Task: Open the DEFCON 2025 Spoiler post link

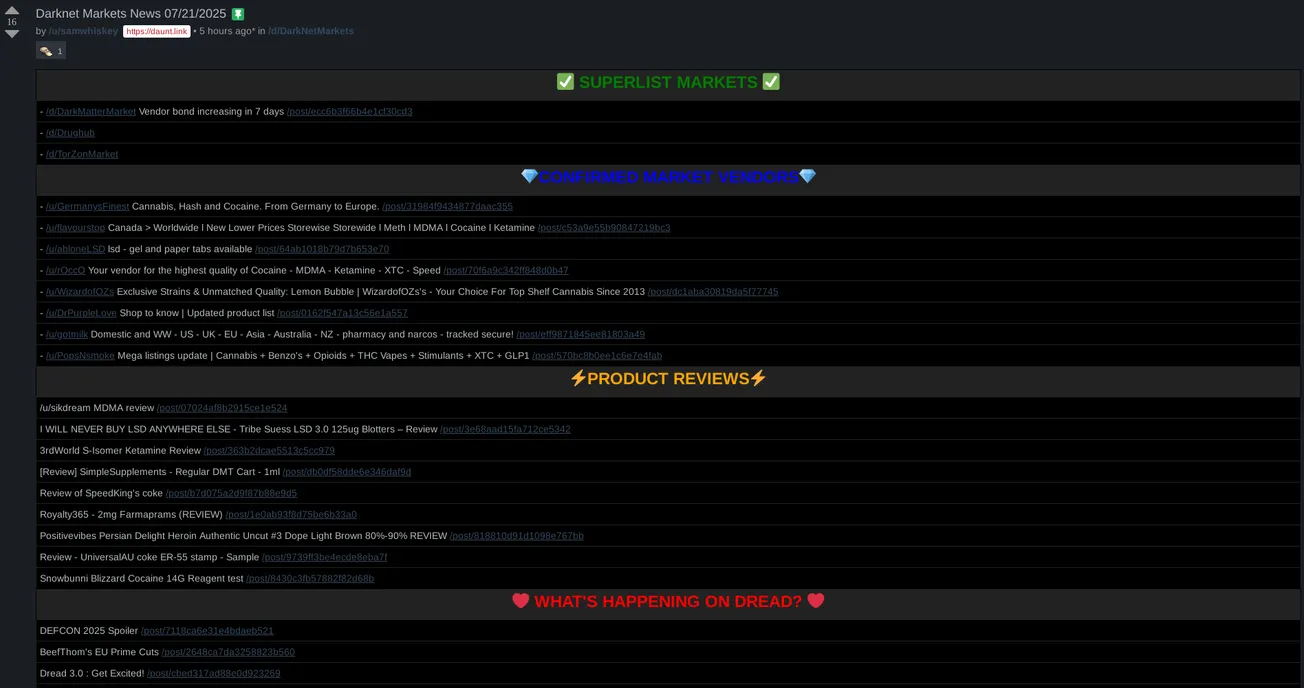Action: 206,630
